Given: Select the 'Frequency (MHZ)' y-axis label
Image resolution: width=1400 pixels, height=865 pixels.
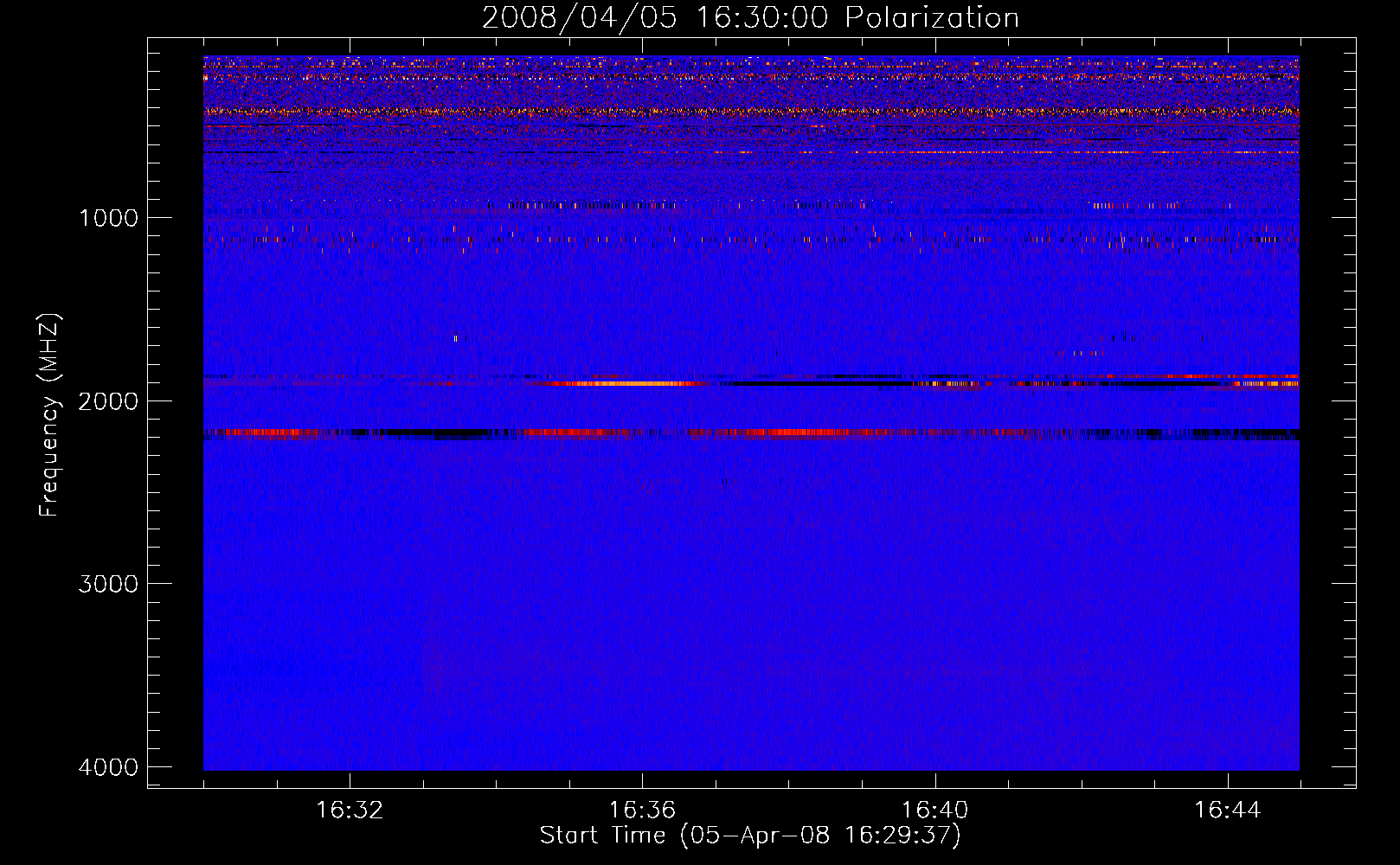Looking at the screenshot, I should [49, 414].
